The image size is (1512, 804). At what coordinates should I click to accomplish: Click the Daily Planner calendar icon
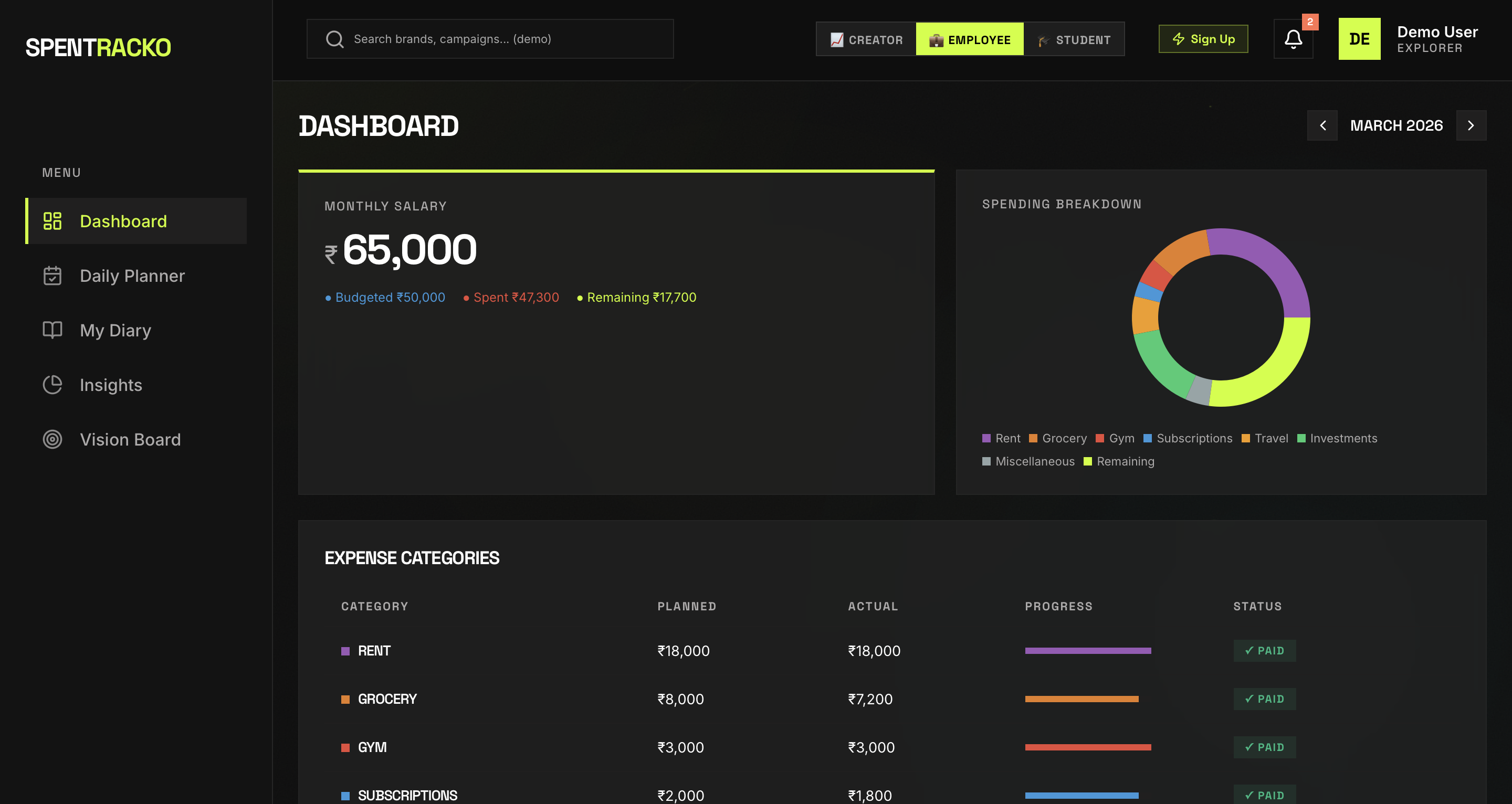point(52,275)
